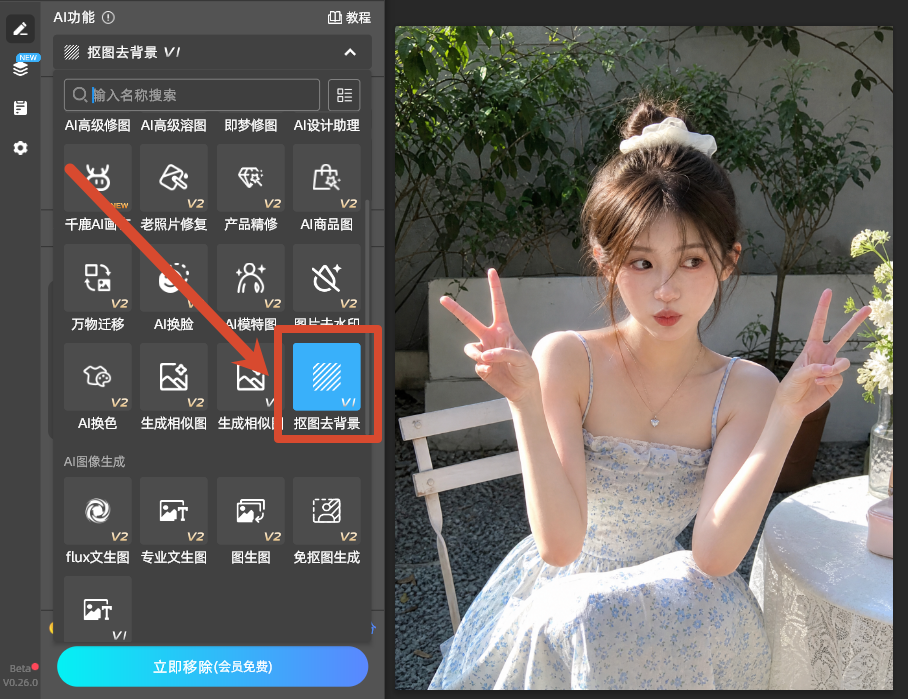Click the name search input field
This screenshot has height=699, width=908.
(192, 95)
